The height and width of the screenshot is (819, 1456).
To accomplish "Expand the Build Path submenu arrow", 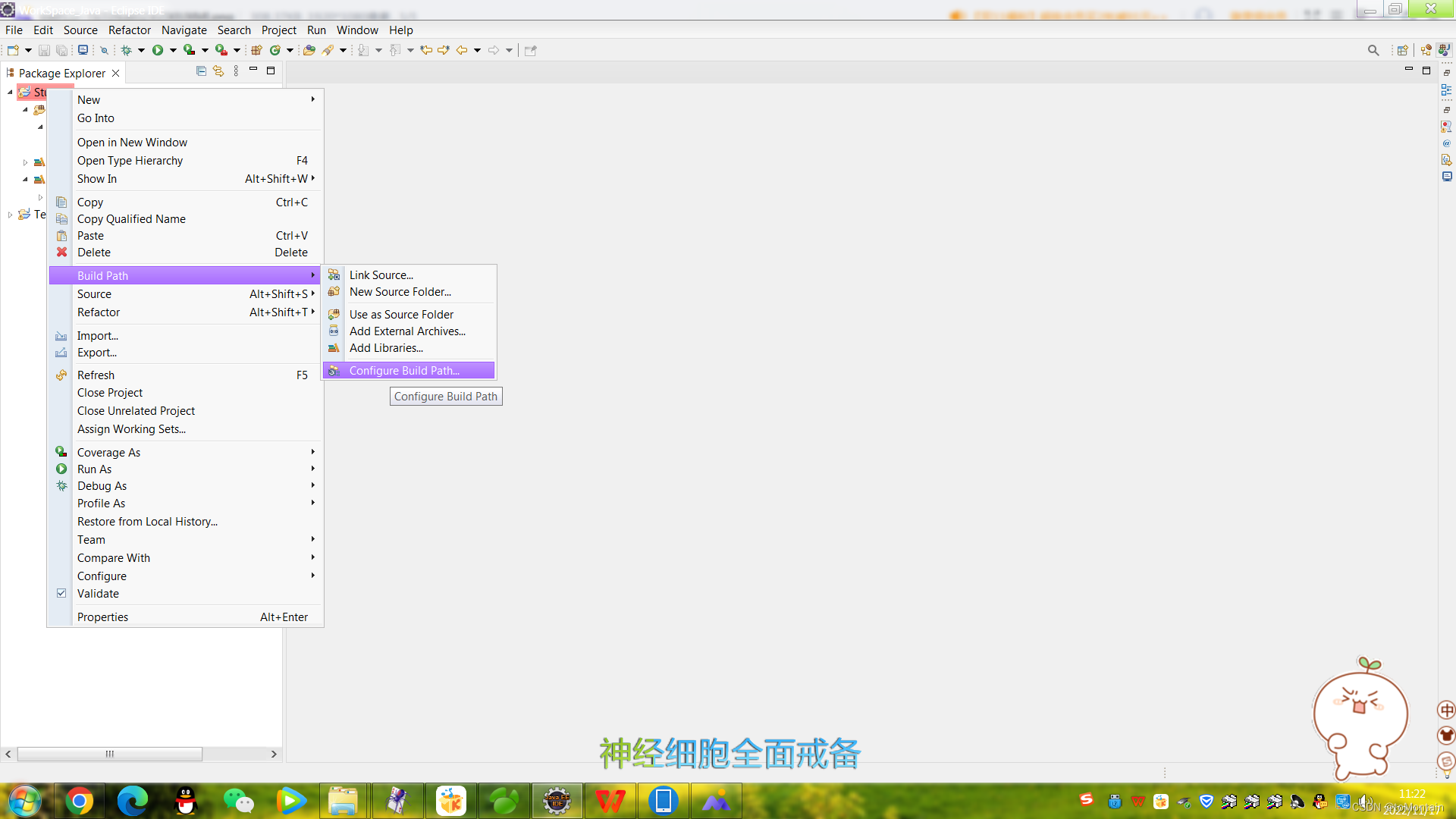I will (x=312, y=275).
